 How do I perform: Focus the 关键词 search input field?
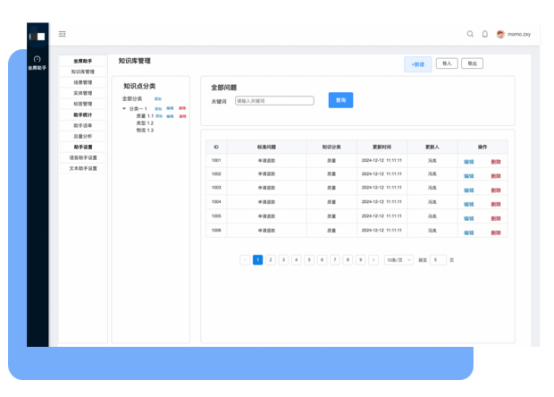pyautogui.click(x=275, y=101)
